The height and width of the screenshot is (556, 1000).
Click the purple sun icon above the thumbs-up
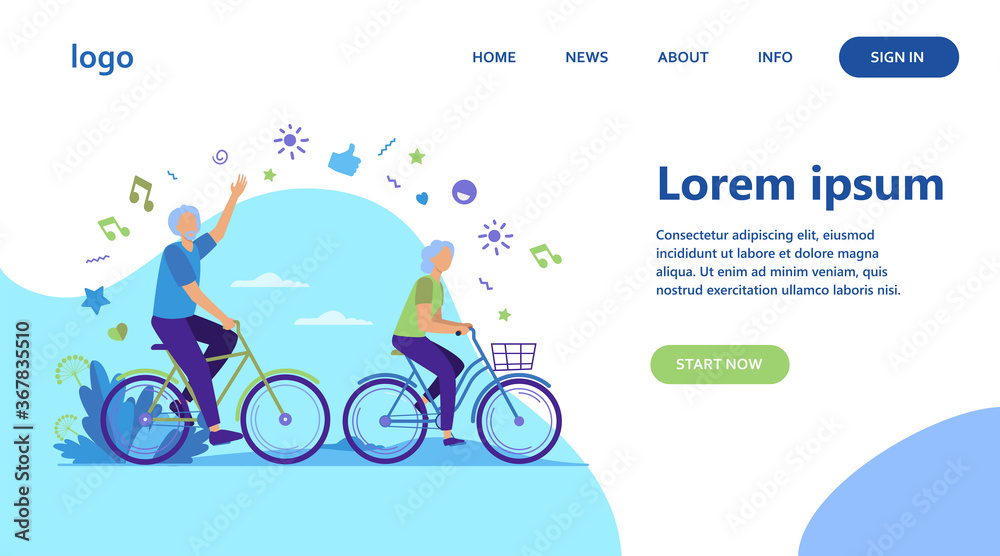[x=291, y=141]
